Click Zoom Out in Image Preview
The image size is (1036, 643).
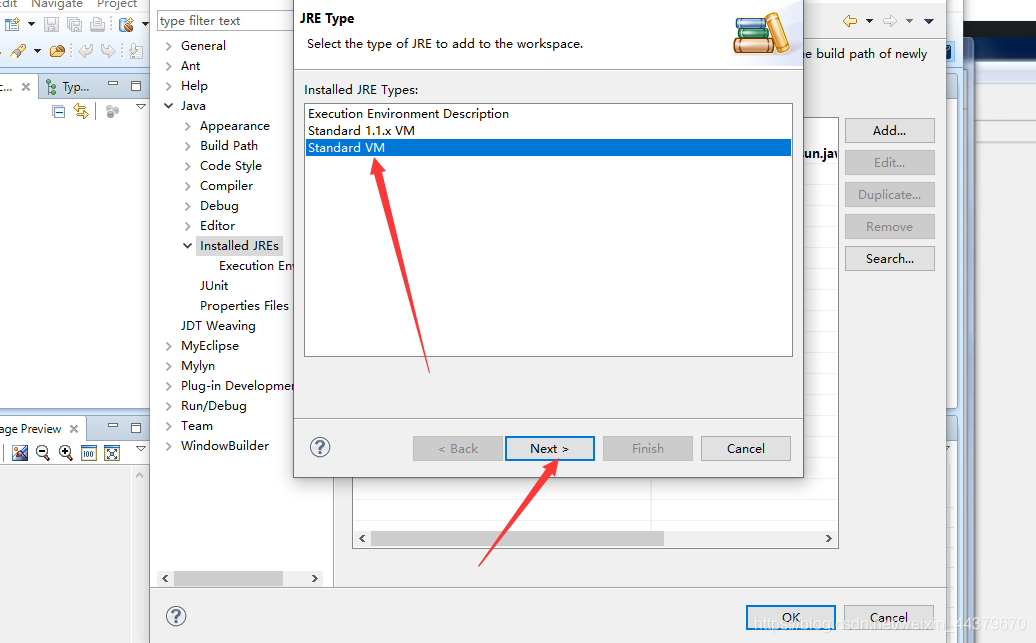[x=43, y=453]
